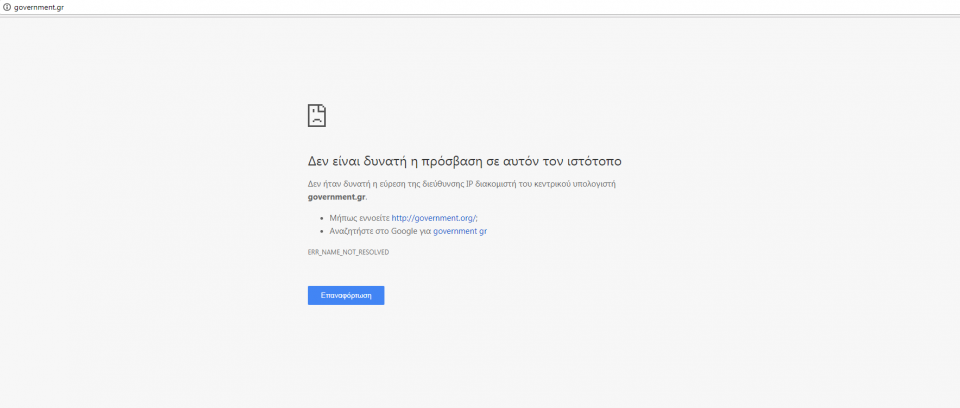Click the "Μήπως εννοείτε" suggestion text
This screenshot has width=960, height=408.
click(x=359, y=217)
